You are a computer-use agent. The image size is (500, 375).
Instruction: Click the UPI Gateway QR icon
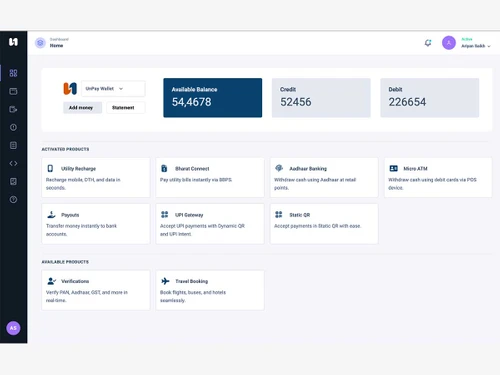(x=165, y=214)
